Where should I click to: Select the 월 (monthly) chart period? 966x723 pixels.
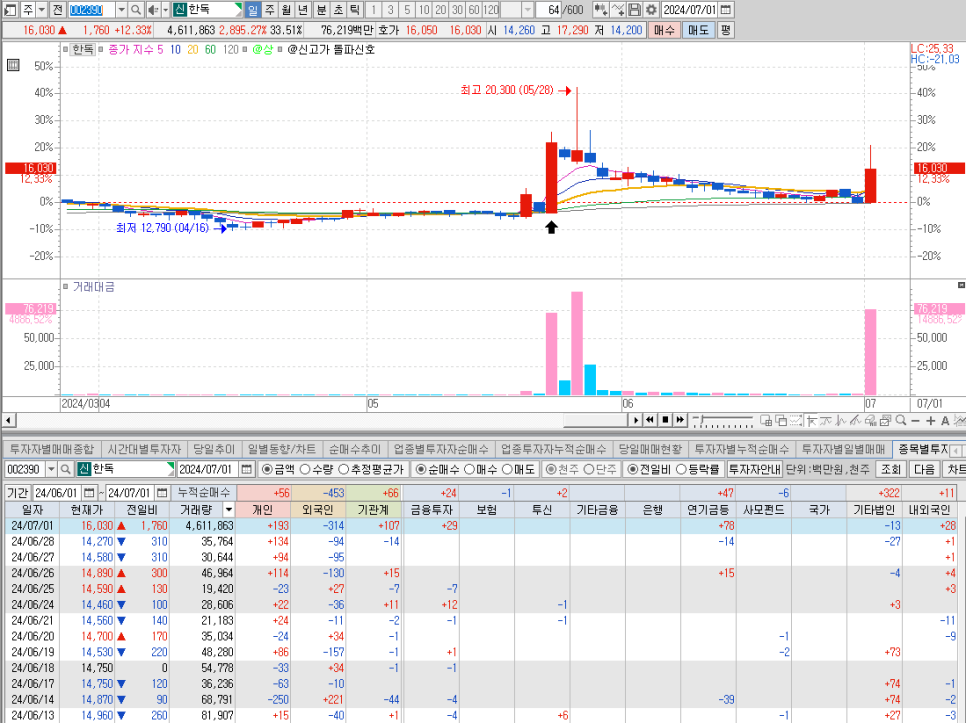(286, 10)
